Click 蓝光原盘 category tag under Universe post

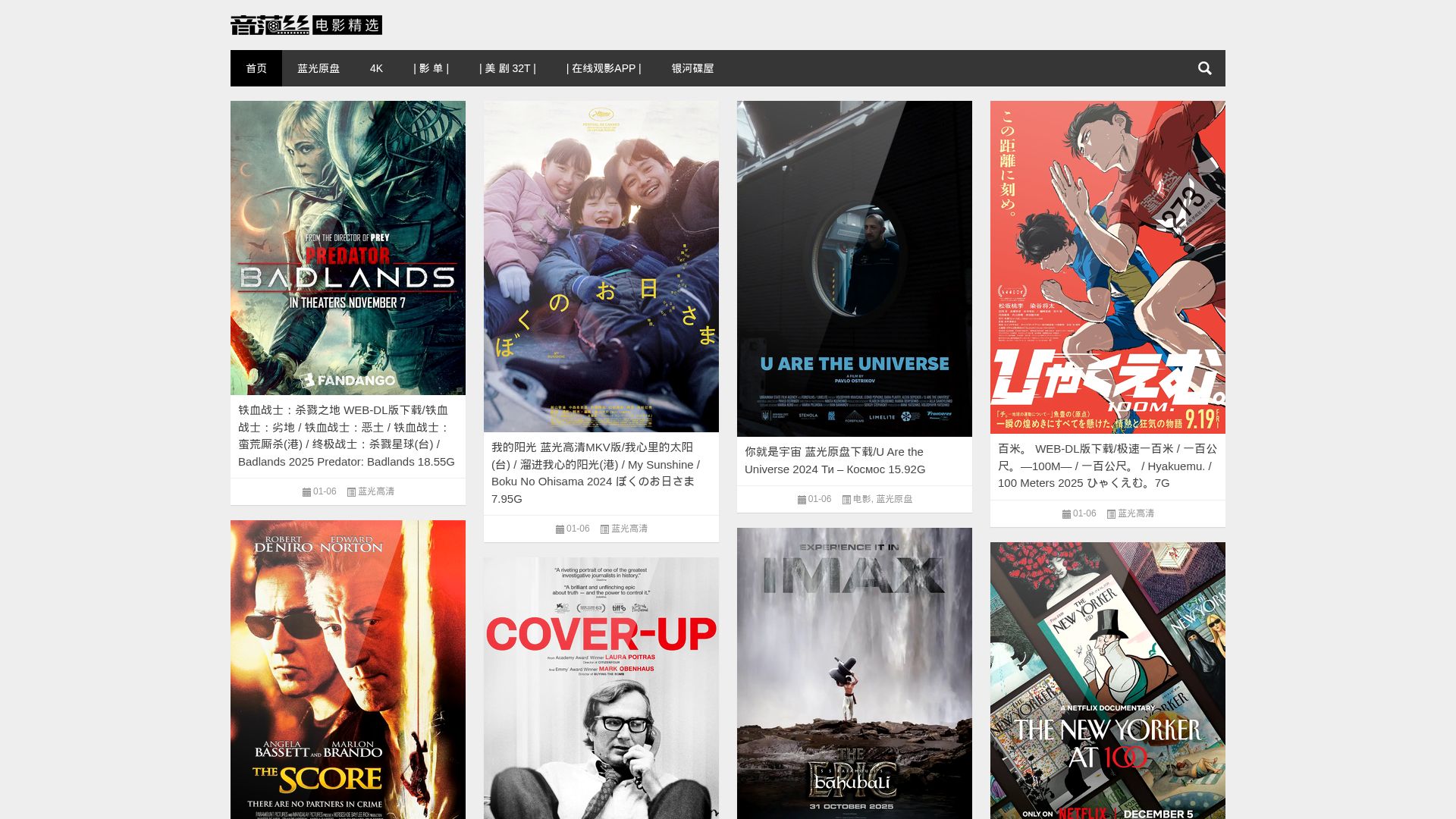coord(894,499)
